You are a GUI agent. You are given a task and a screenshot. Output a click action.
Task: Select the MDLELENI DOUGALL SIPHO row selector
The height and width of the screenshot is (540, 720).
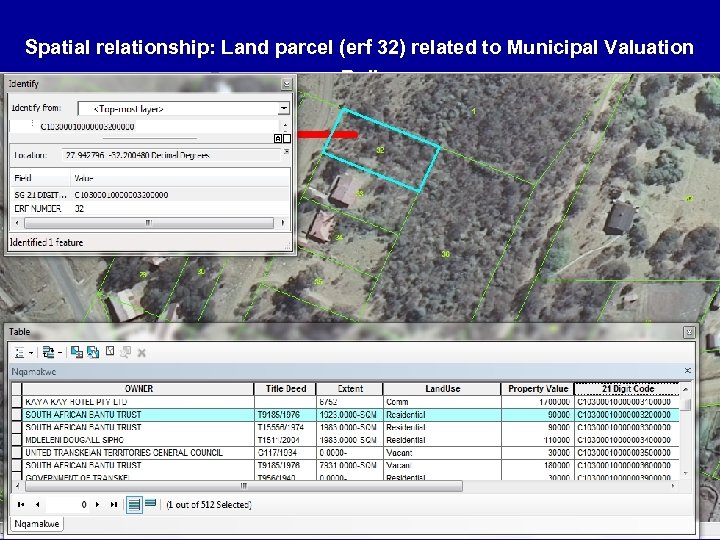(17, 440)
